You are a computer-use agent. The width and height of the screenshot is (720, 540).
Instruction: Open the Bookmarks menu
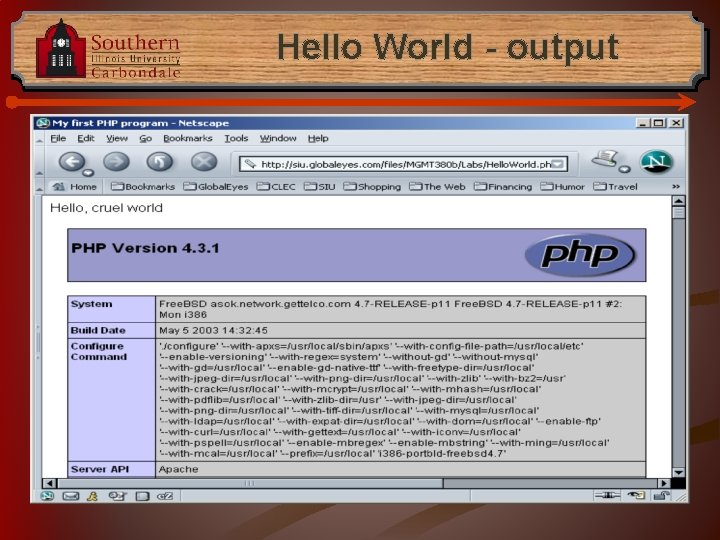188,138
